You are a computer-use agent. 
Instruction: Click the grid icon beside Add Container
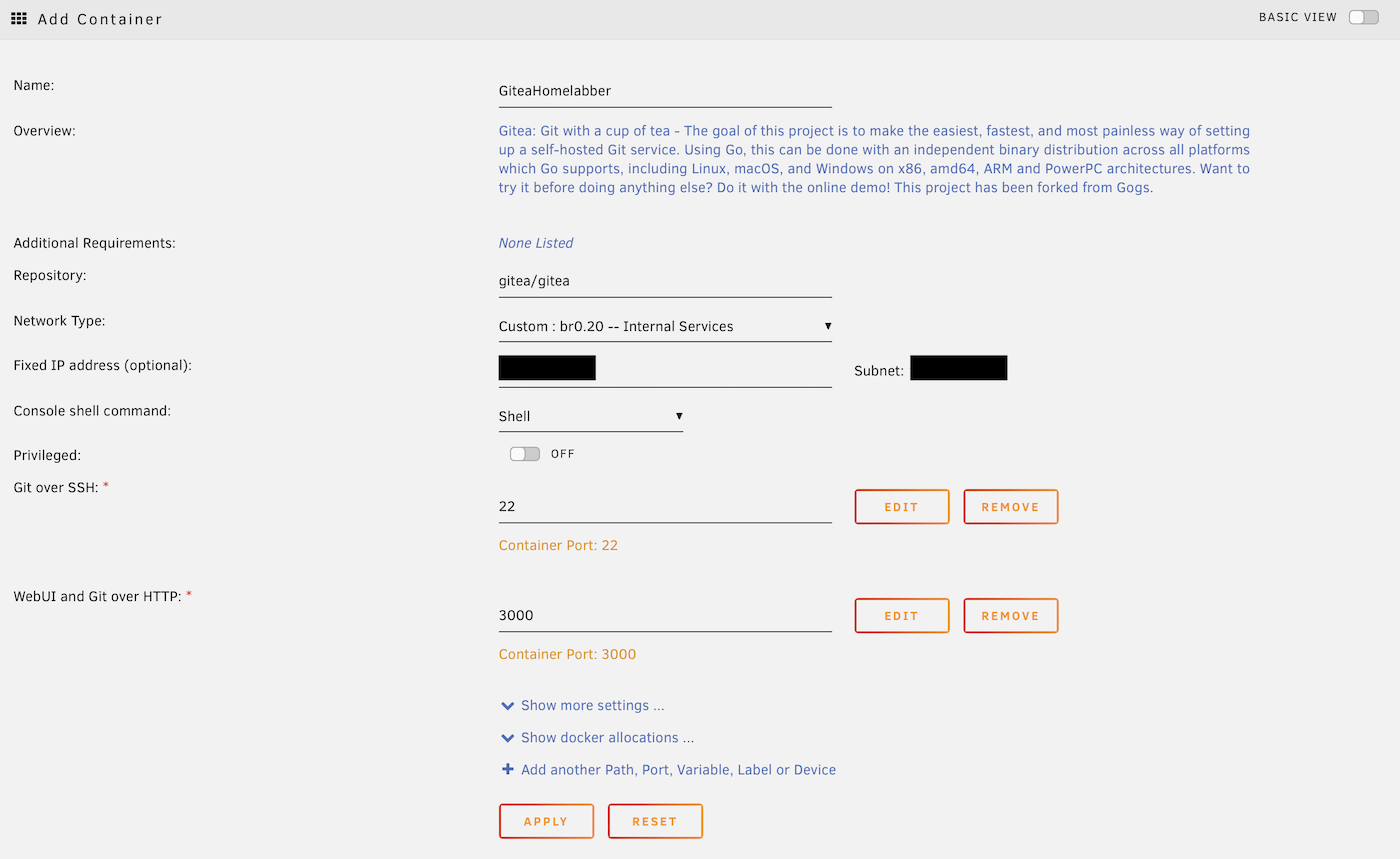pos(19,18)
